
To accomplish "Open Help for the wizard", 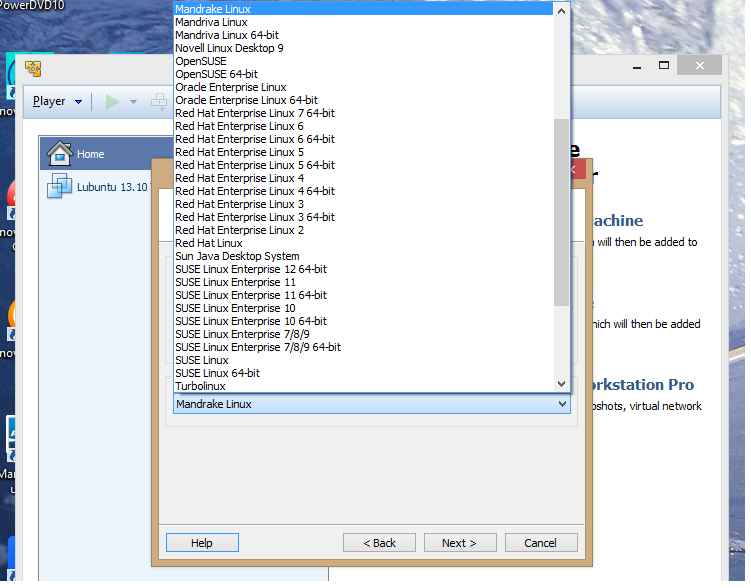I will tap(202, 543).
